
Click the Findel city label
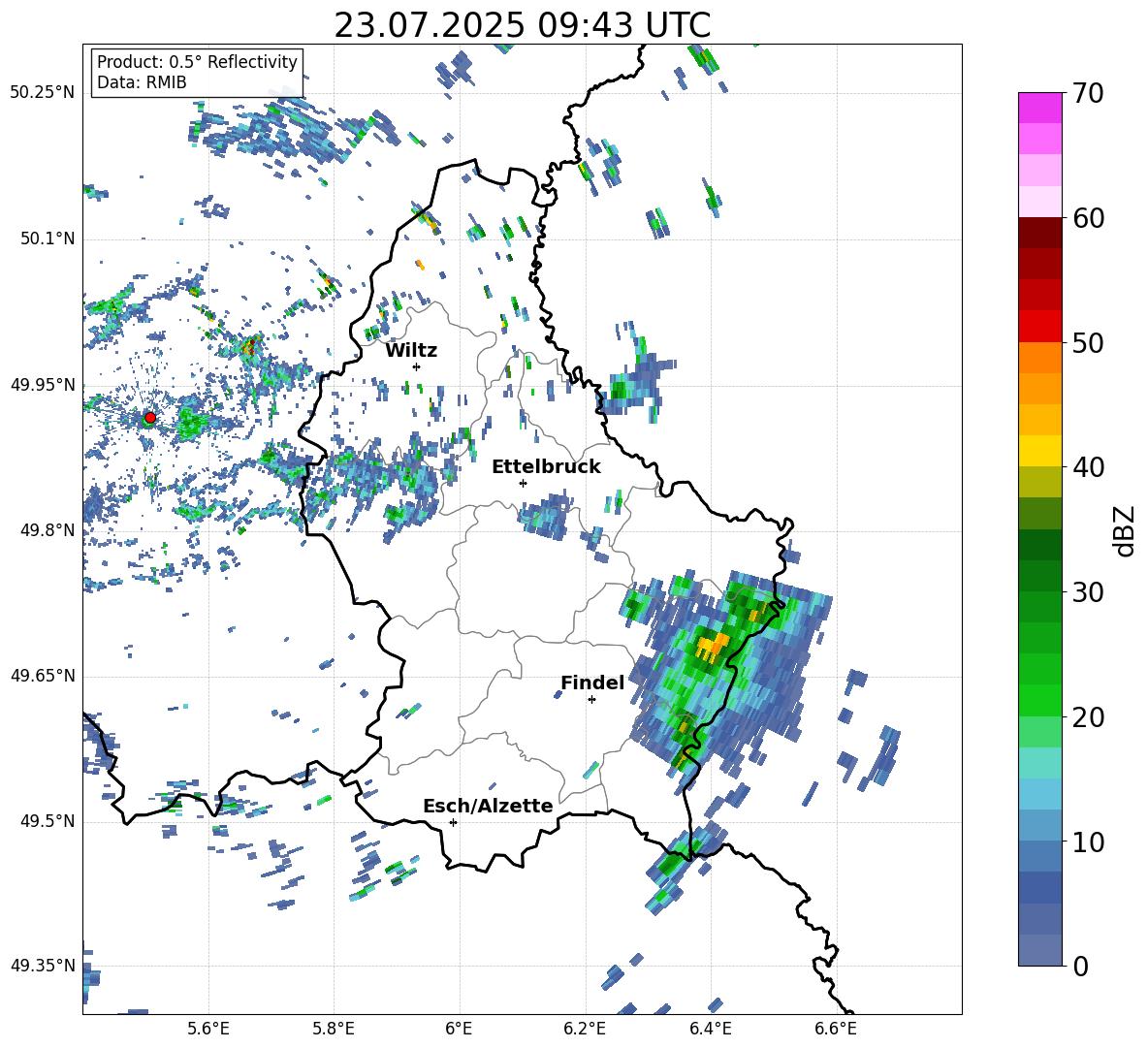coord(592,683)
